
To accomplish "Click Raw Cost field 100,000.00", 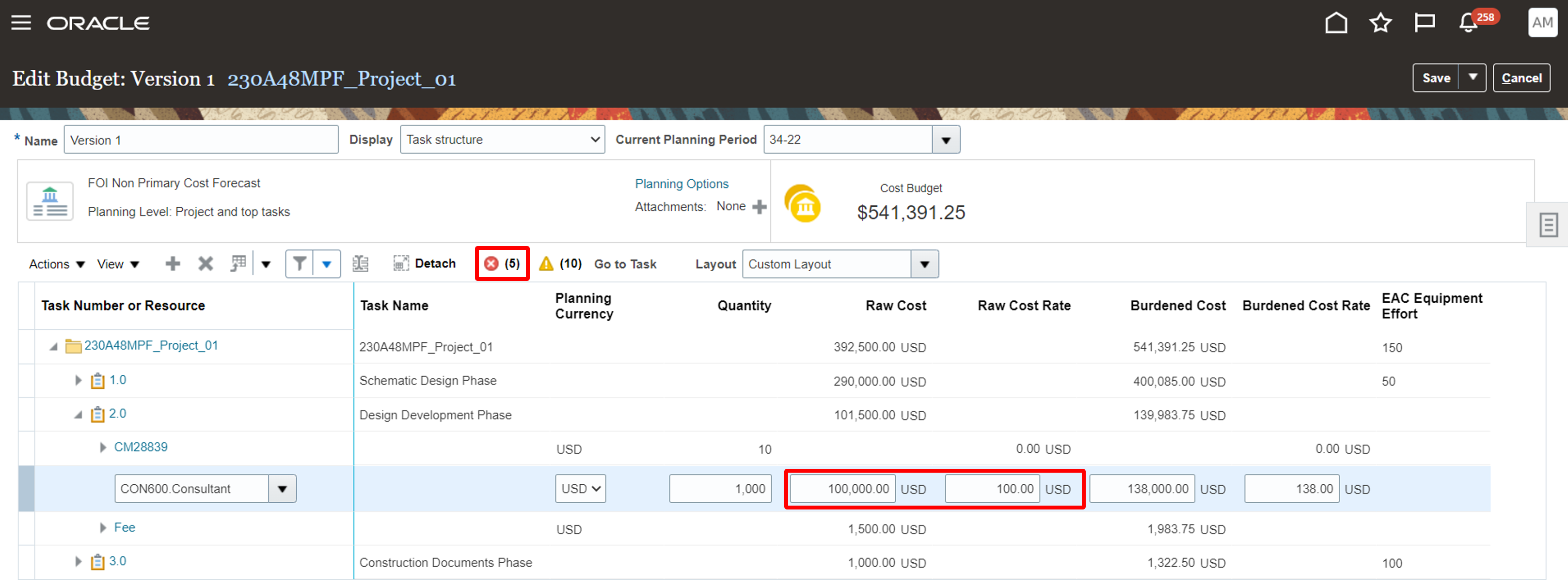I will (x=842, y=489).
